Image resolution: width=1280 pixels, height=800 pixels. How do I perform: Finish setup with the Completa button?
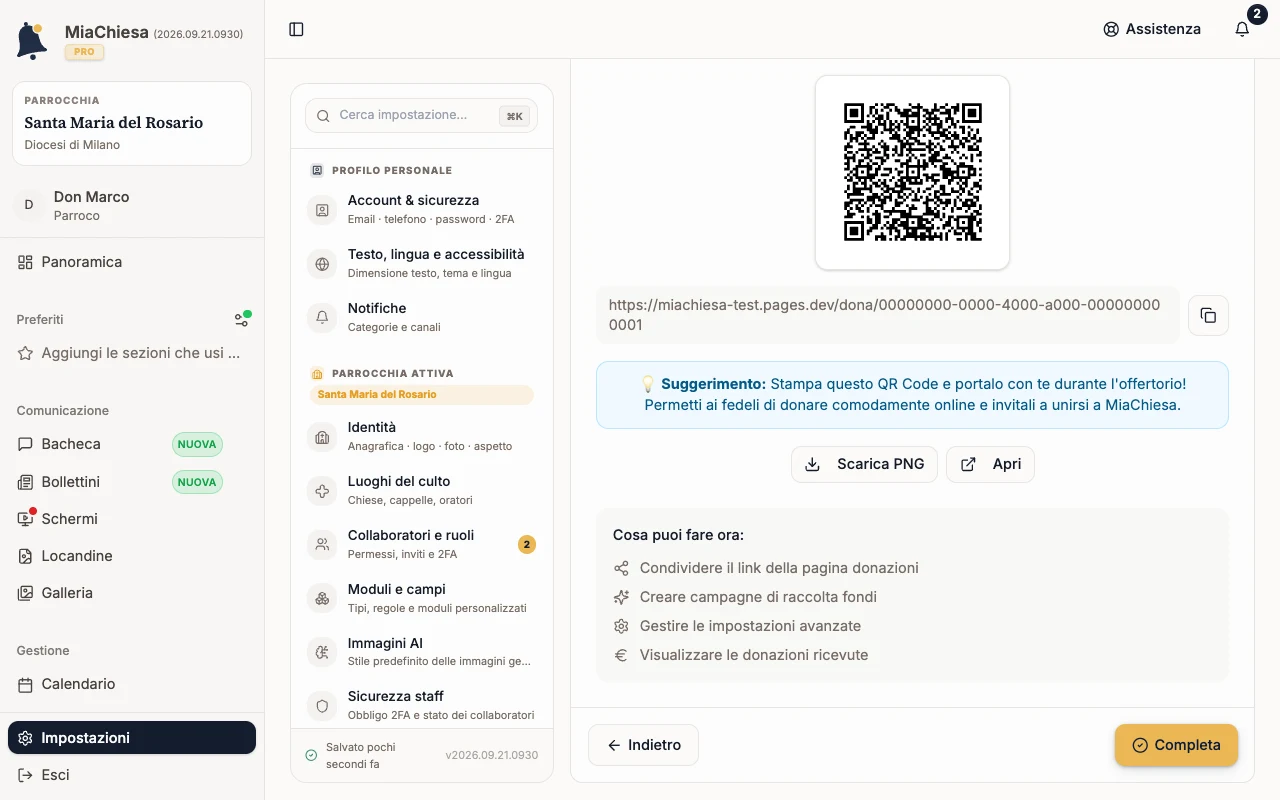click(x=1176, y=745)
